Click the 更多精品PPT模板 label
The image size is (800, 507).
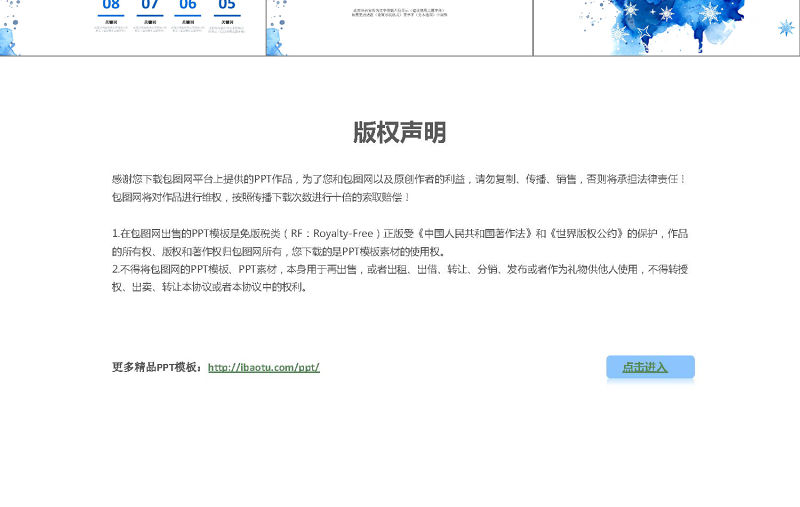[x=157, y=368]
